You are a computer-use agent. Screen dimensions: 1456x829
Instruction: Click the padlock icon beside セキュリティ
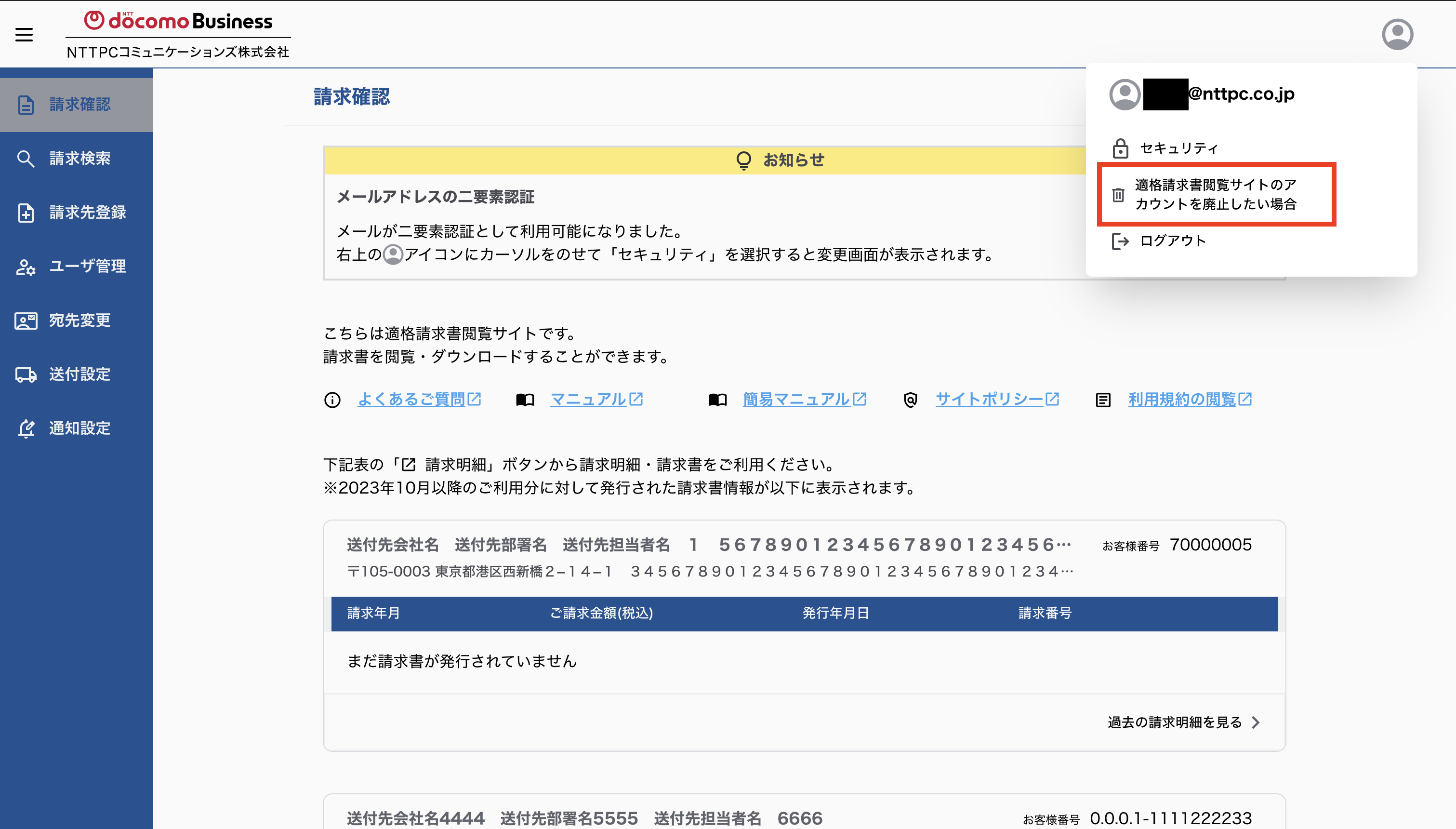[x=1120, y=148]
